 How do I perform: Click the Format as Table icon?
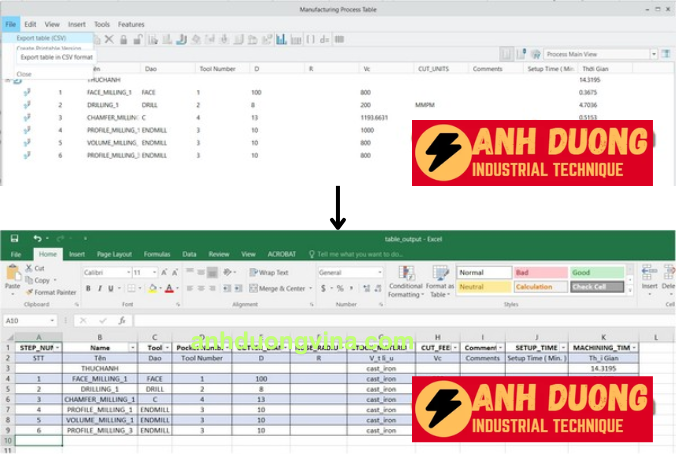pos(438,280)
